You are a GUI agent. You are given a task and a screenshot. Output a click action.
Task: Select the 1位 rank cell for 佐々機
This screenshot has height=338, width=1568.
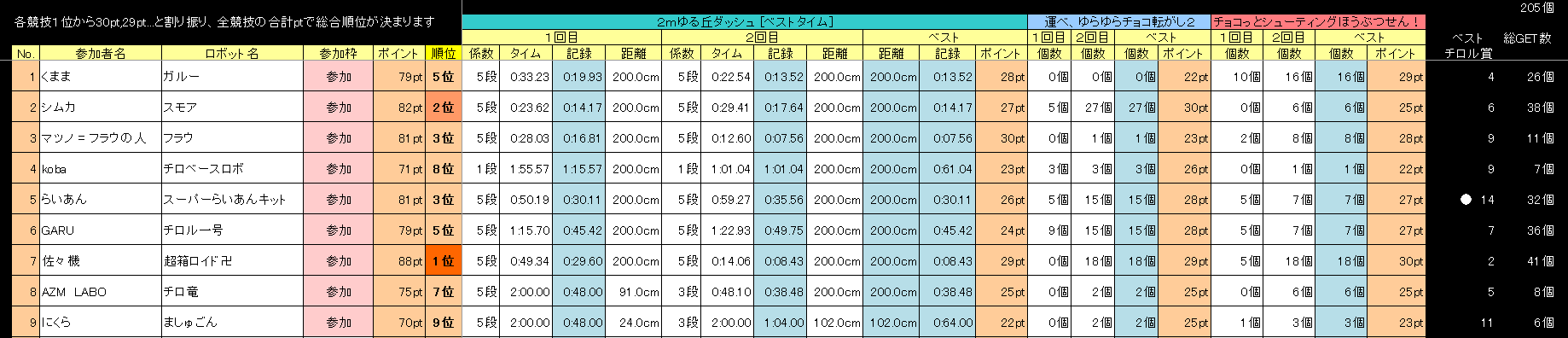coord(443,261)
